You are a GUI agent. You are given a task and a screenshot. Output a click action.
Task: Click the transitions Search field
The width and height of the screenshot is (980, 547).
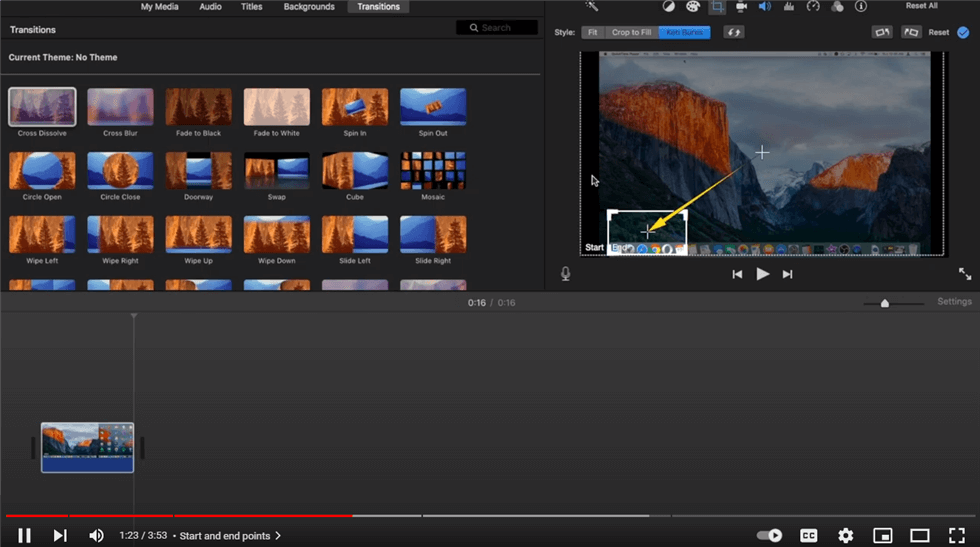[497, 28]
